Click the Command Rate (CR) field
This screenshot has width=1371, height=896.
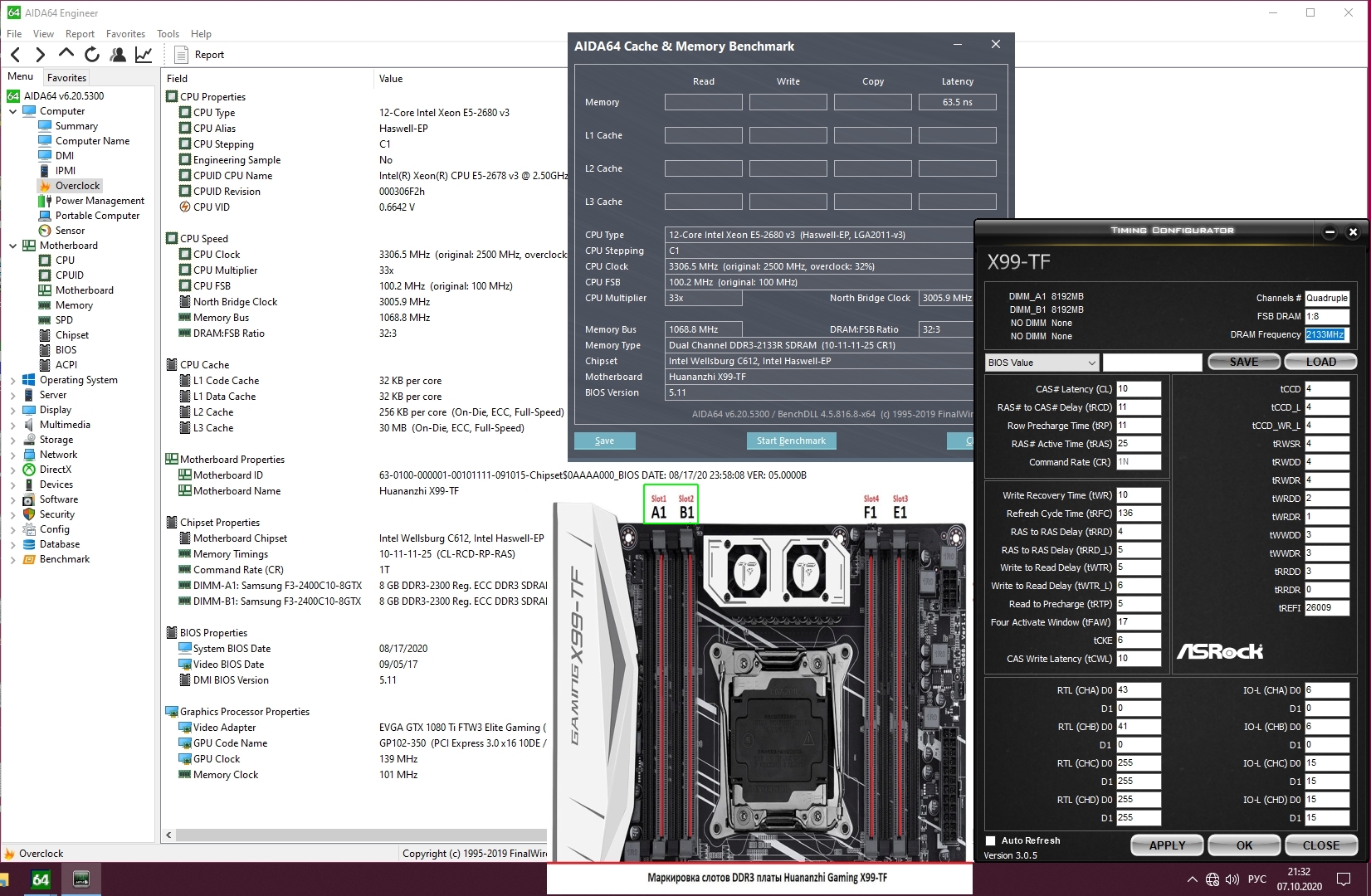point(1138,462)
